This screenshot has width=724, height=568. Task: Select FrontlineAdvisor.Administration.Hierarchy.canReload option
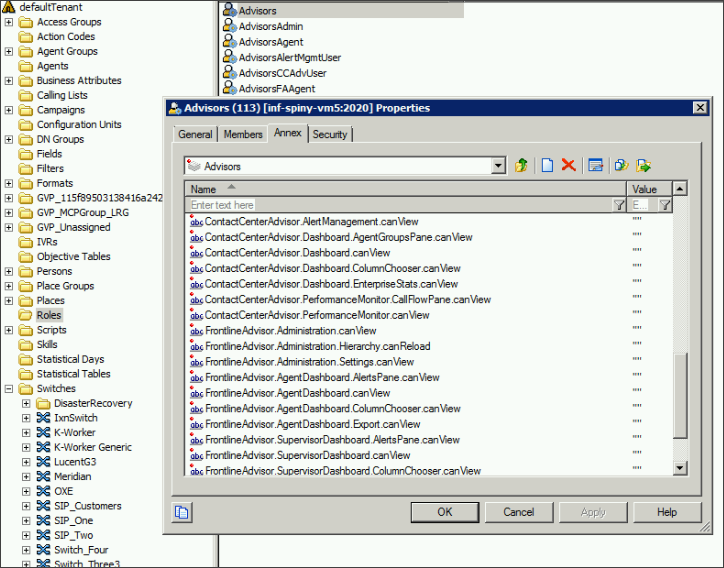coord(318,346)
